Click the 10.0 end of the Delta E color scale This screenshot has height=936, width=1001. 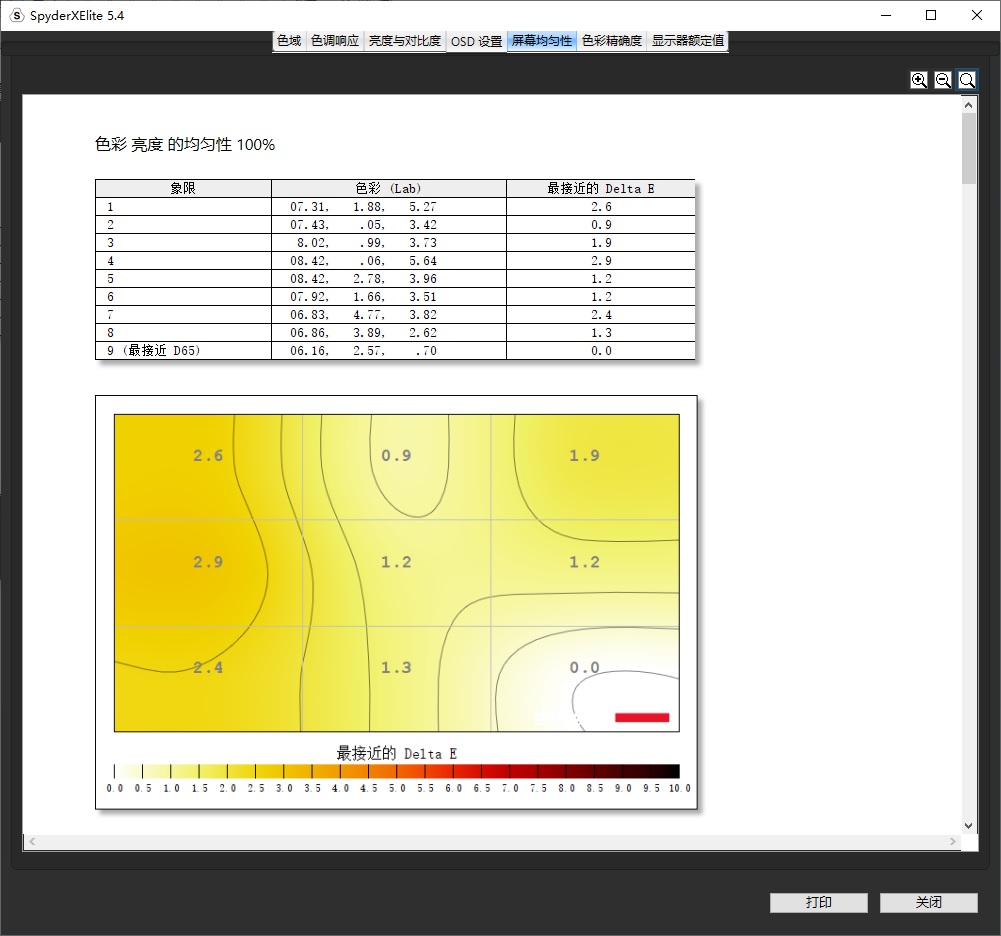point(680,789)
